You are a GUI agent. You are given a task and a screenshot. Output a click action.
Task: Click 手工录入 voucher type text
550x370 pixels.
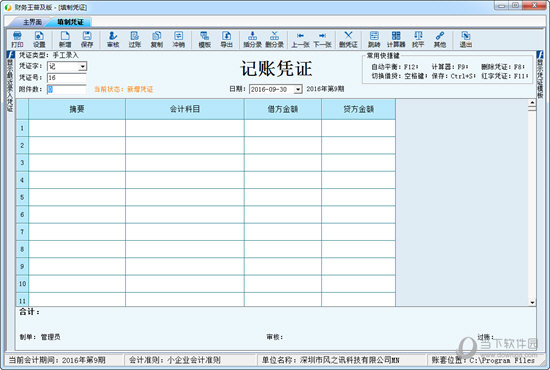66,55
